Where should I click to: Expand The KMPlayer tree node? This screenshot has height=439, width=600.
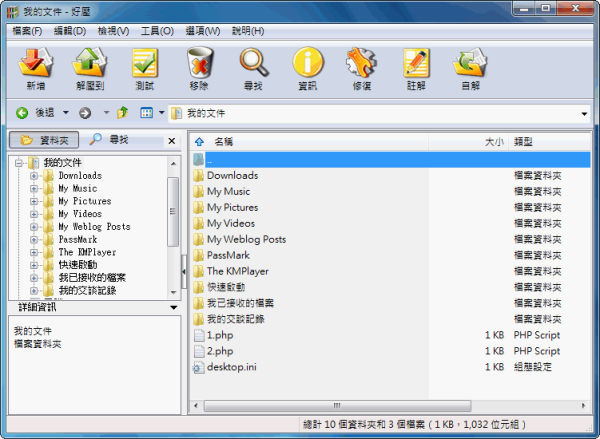pos(34,253)
